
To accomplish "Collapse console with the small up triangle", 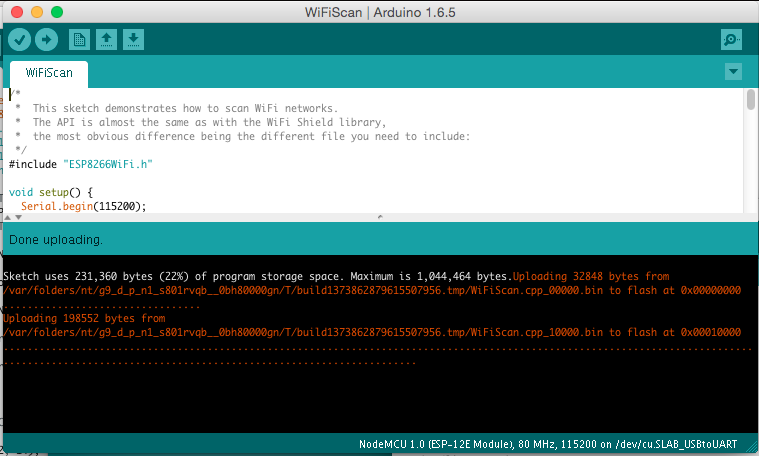I will [x=7, y=217].
